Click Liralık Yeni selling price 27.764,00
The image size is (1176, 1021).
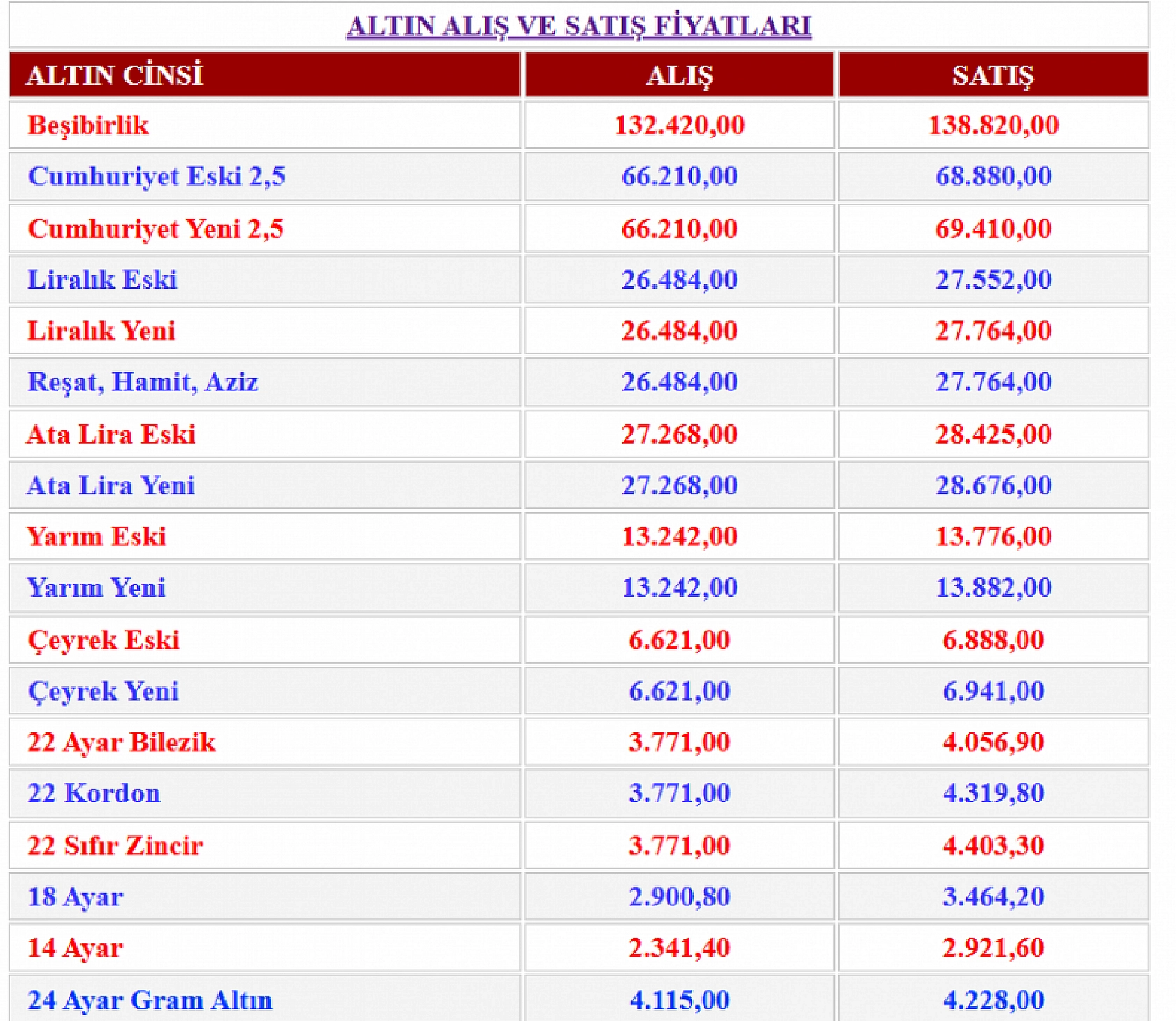[993, 331]
